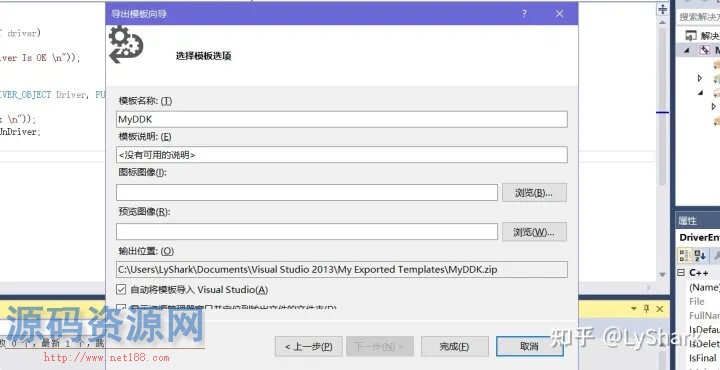720x370 pixels.
Task: Click the editor scroll down arrow
Action: 662,275
